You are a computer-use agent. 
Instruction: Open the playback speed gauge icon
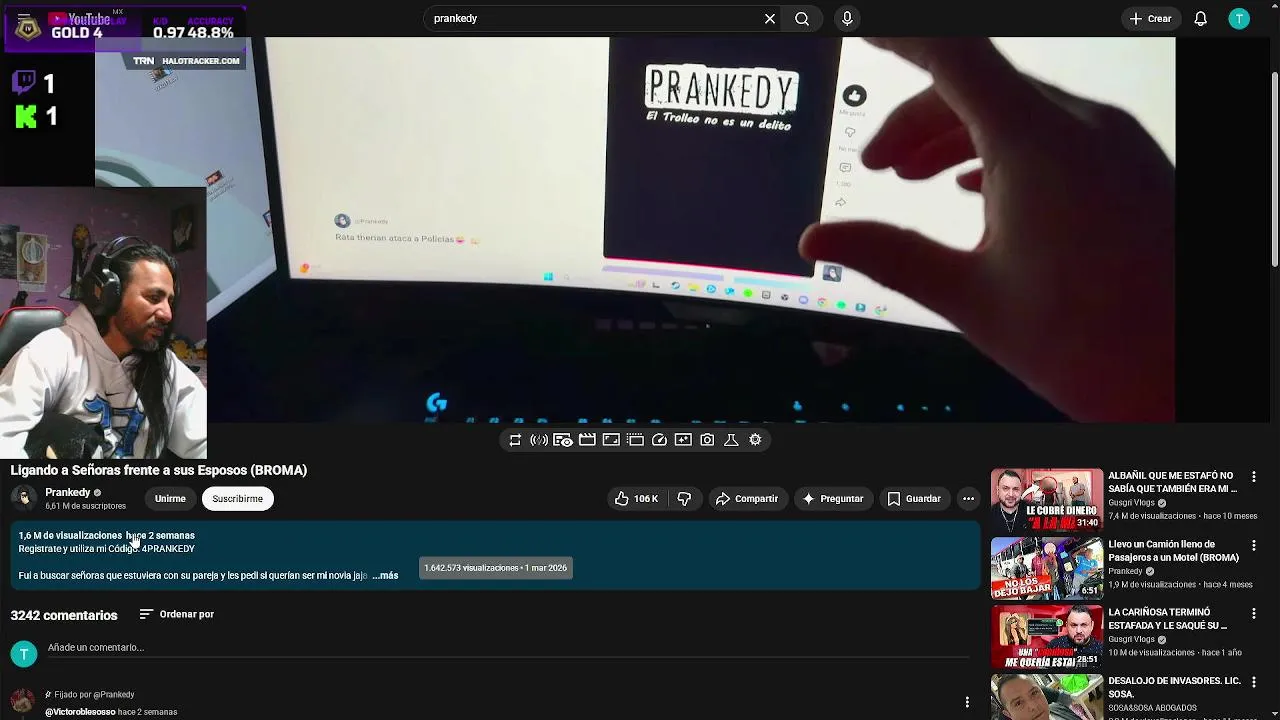(x=659, y=440)
